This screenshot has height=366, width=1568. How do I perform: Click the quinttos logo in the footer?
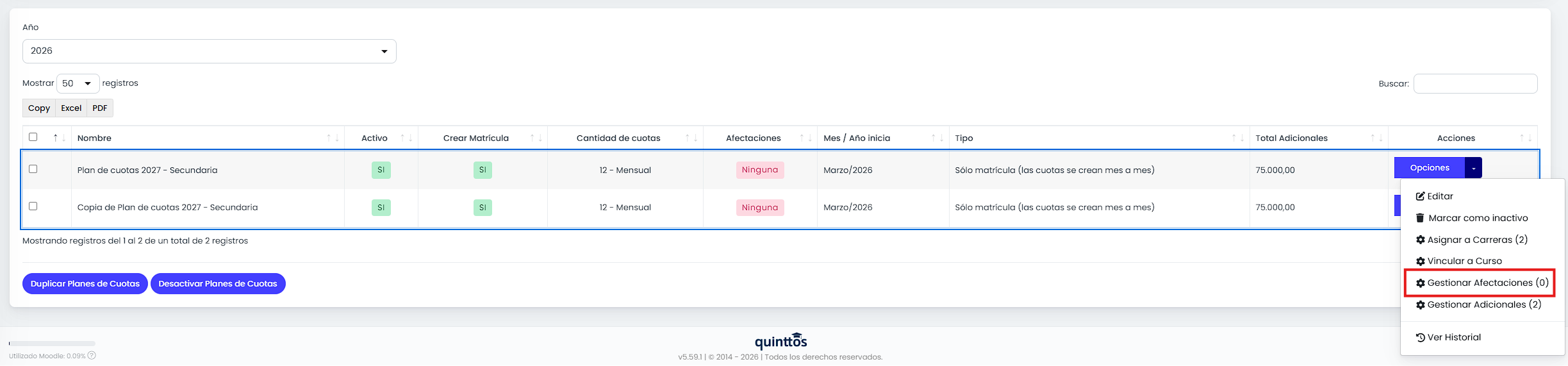pyautogui.click(x=780, y=340)
